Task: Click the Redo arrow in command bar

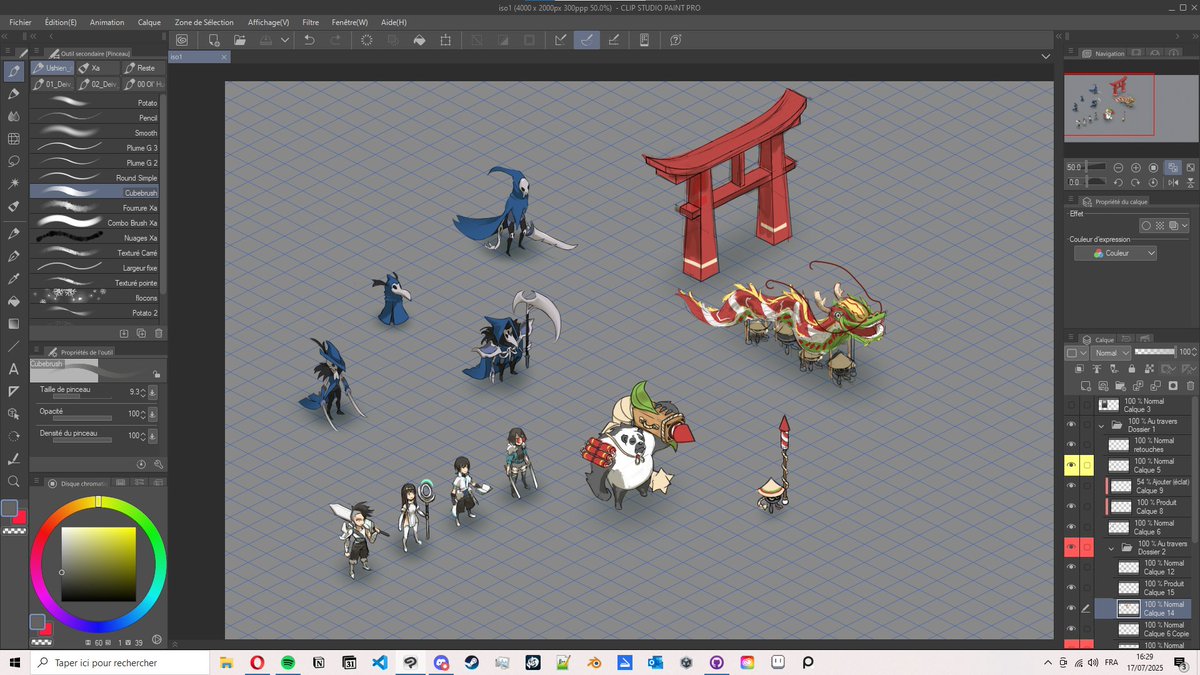Action: (x=335, y=40)
